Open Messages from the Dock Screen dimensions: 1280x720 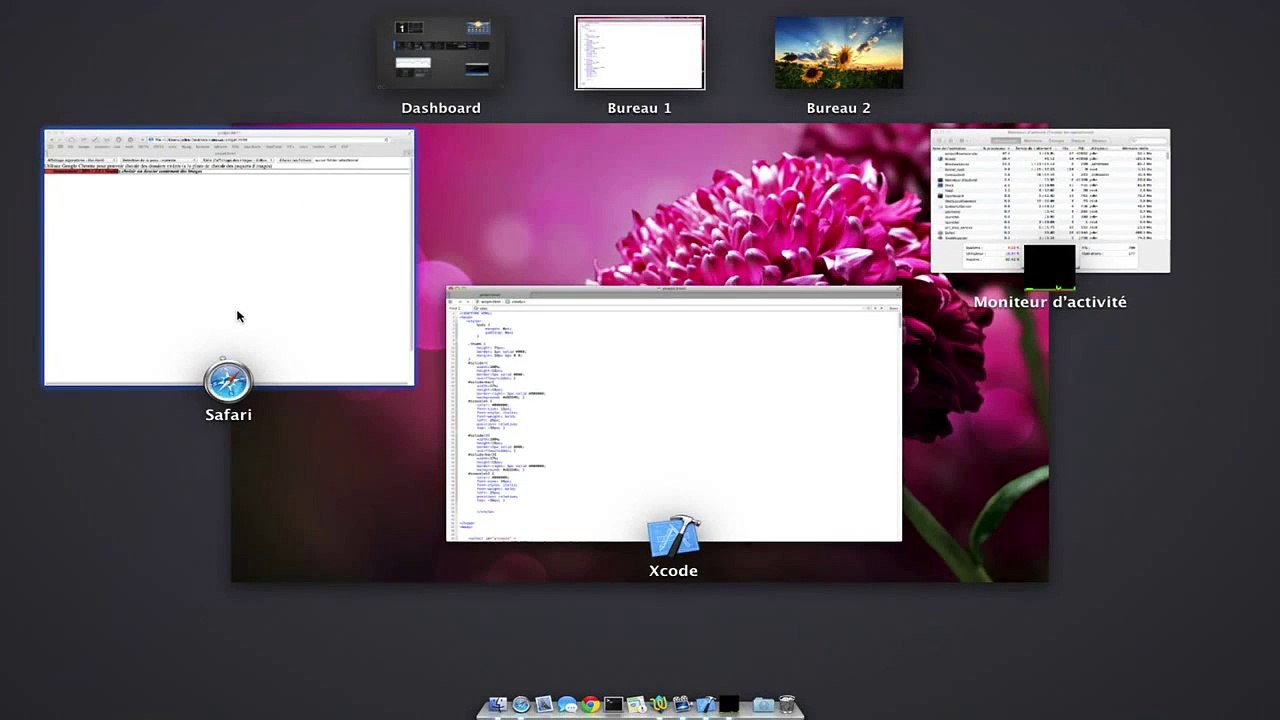(x=567, y=704)
